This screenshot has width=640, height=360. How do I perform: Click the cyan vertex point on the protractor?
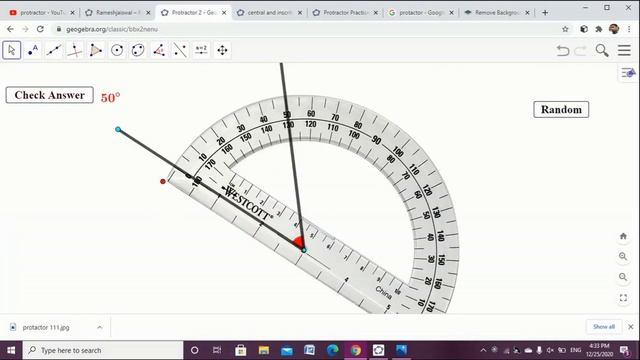(x=304, y=250)
